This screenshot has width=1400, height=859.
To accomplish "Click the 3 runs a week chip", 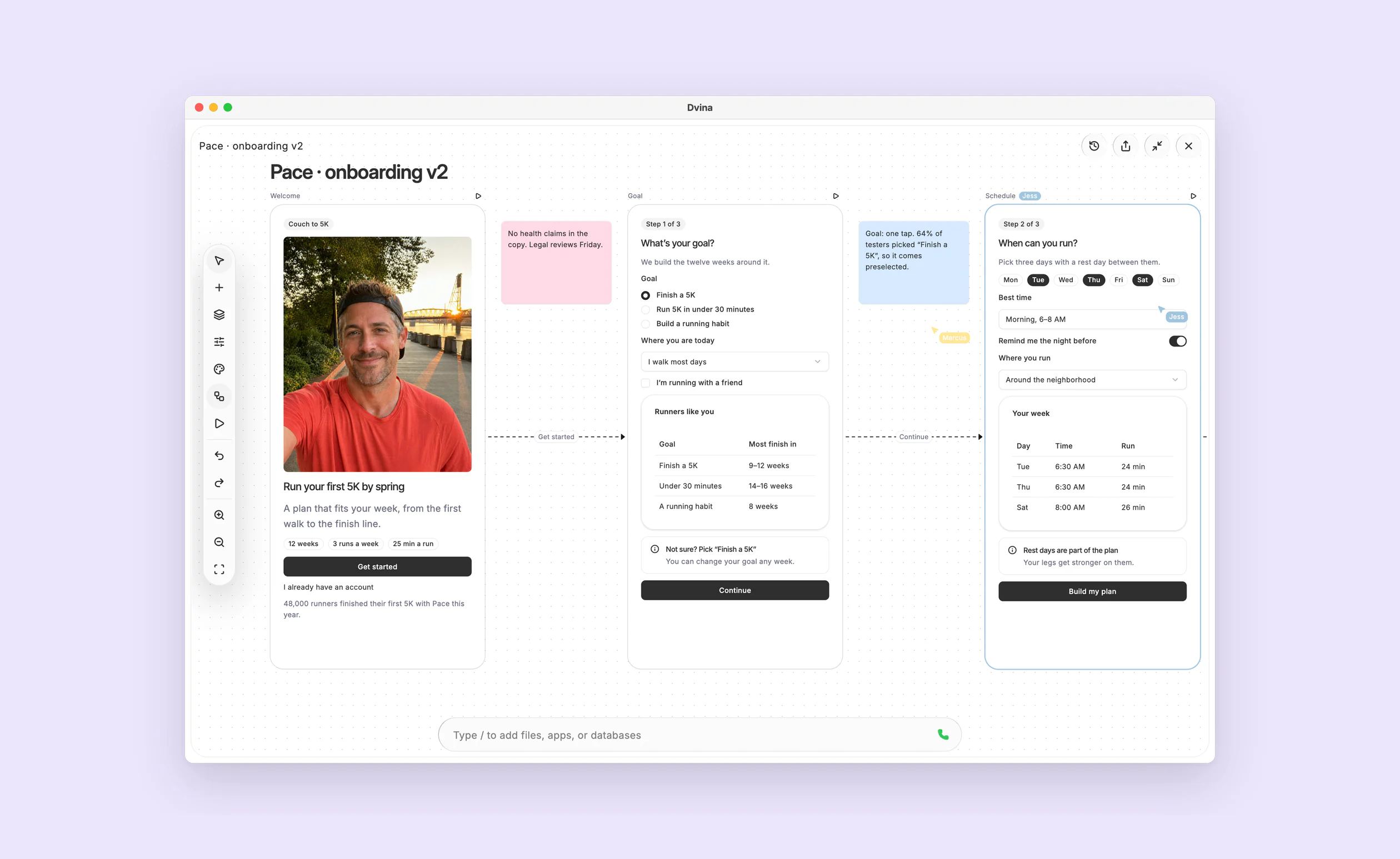I will (355, 544).
